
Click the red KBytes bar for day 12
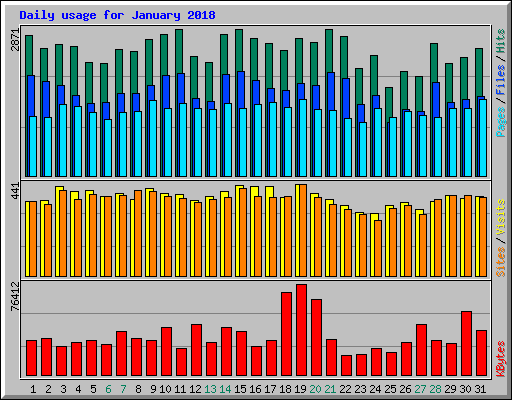tap(196, 350)
